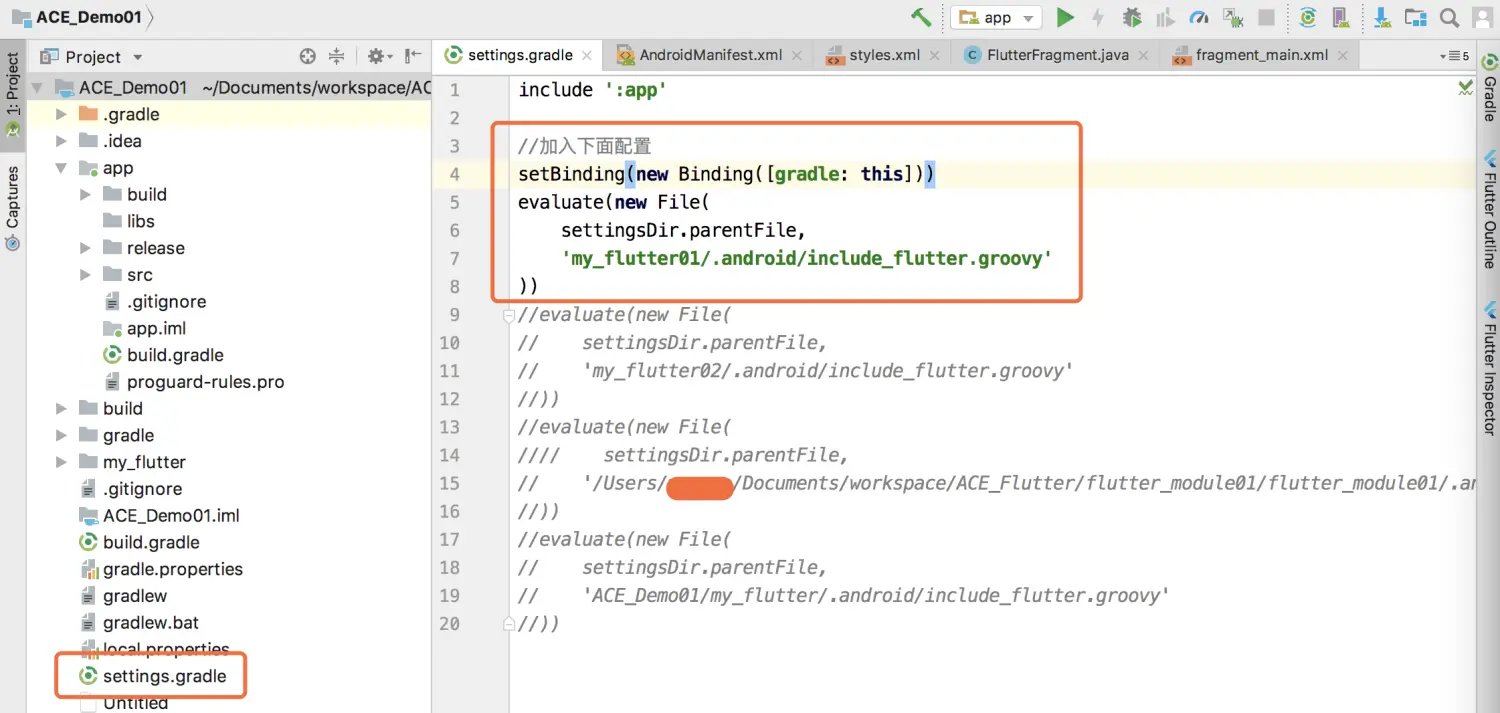Image resolution: width=1500 pixels, height=713 pixels.
Task: Click the Apply Changes lightning icon
Action: click(x=1099, y=17)
